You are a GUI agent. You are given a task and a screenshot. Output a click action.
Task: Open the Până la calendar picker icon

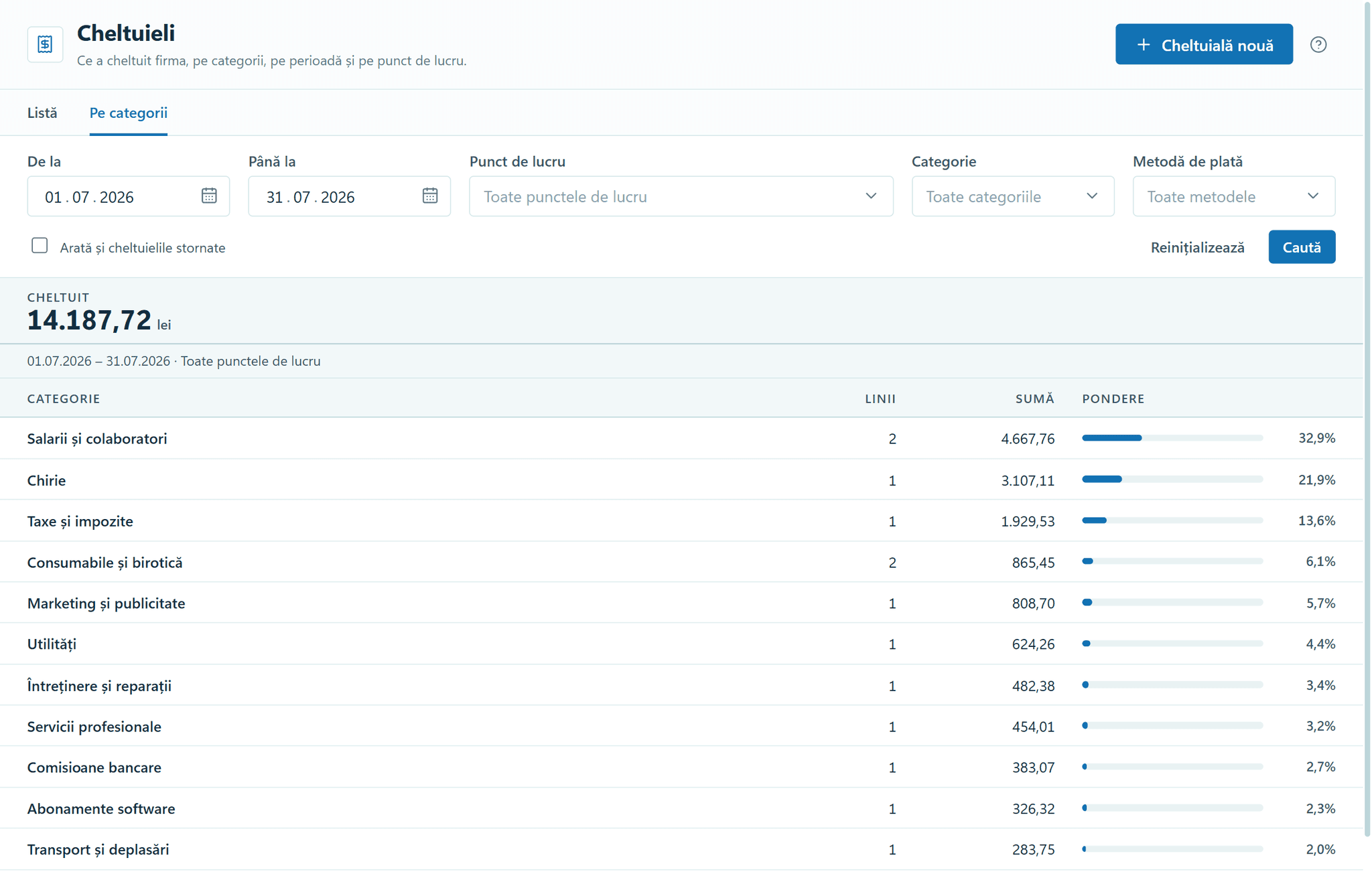pos(430,196)
